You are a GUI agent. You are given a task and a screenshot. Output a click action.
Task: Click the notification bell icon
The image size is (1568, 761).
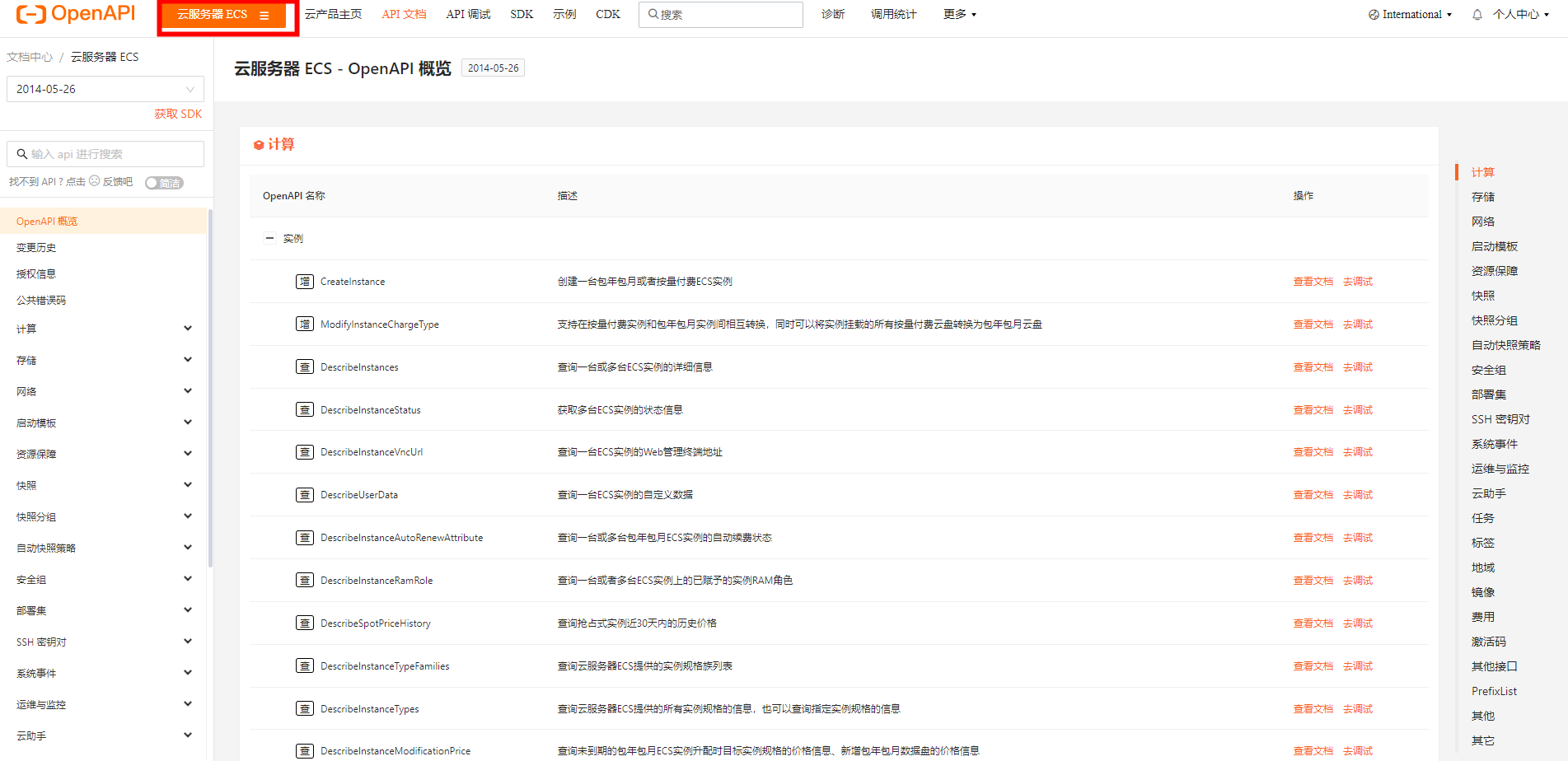pos(1477,14)
